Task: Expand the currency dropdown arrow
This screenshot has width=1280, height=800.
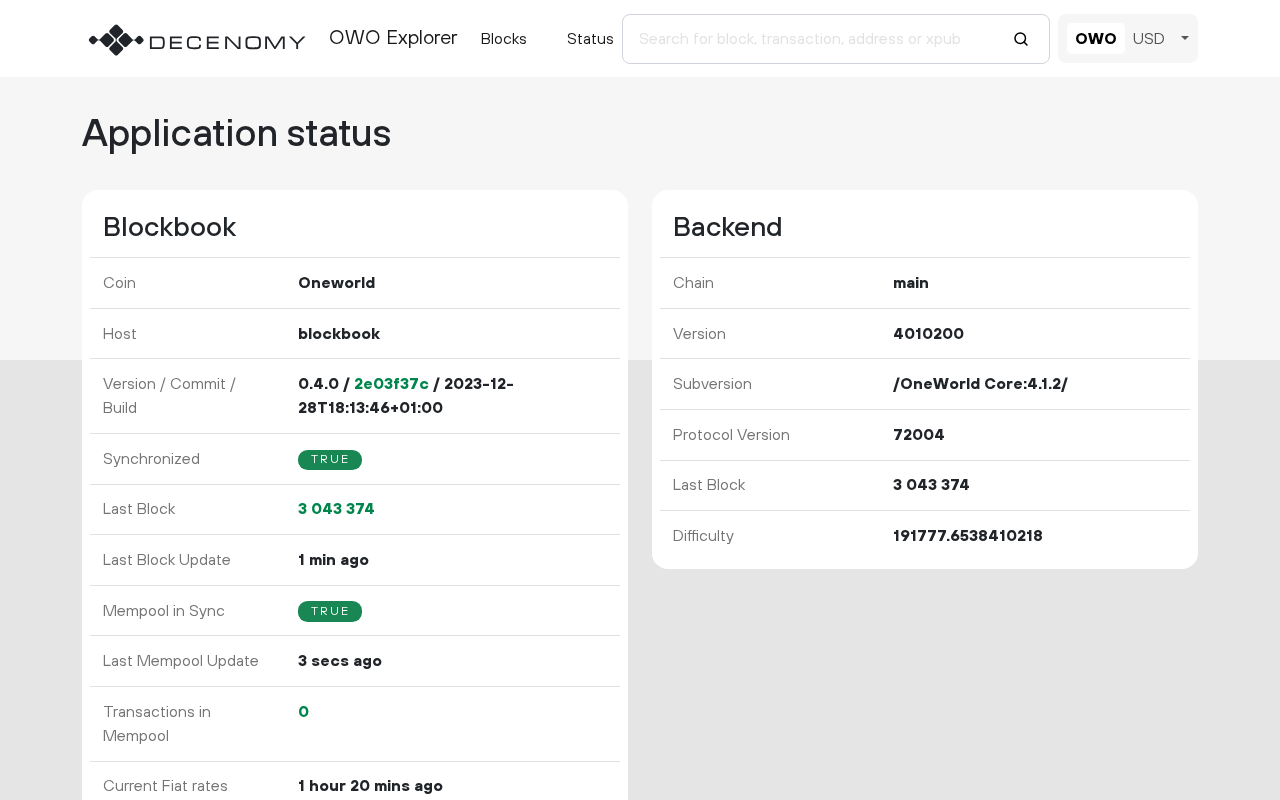Action: tap(1184, 38)
